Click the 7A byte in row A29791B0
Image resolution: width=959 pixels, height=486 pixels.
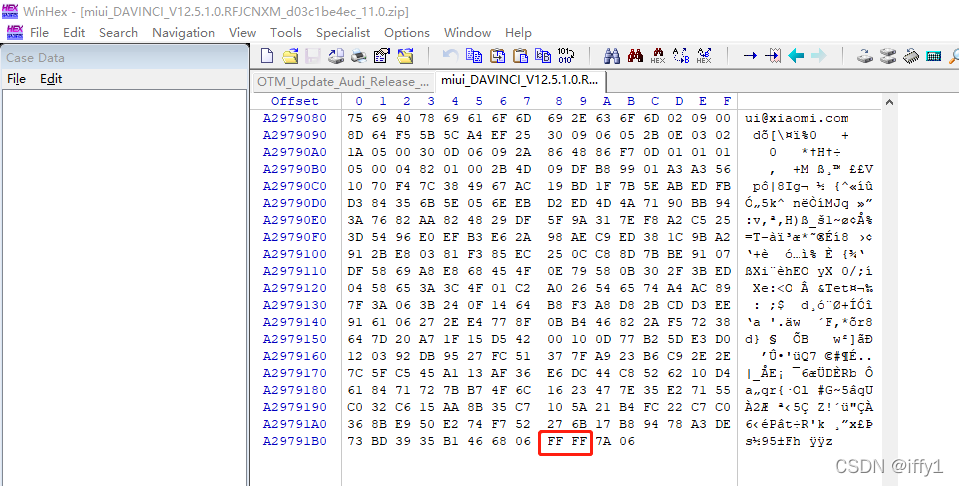[x=603, y=441]
